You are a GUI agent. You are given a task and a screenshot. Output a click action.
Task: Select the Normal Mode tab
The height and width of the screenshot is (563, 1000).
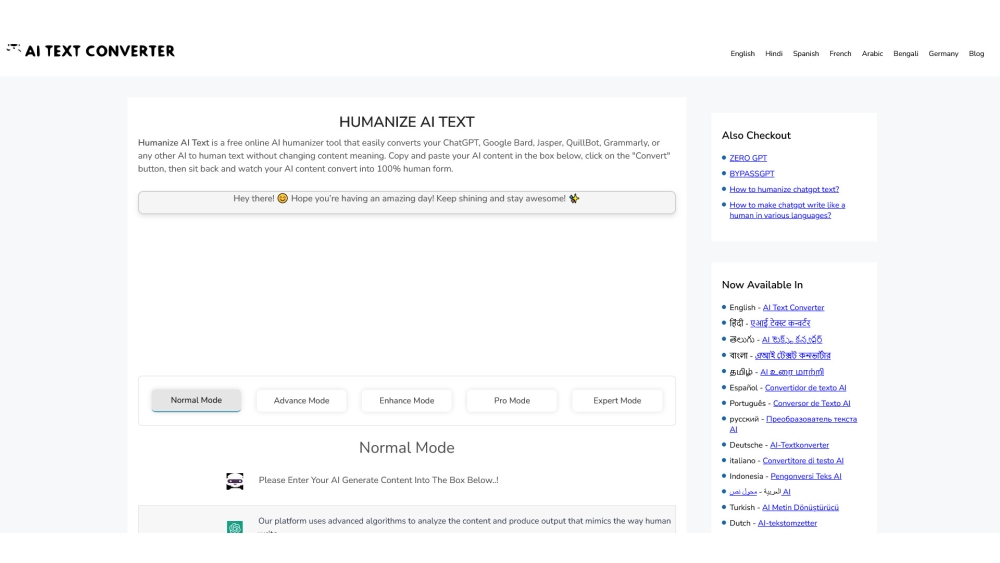tap(196, 400)
